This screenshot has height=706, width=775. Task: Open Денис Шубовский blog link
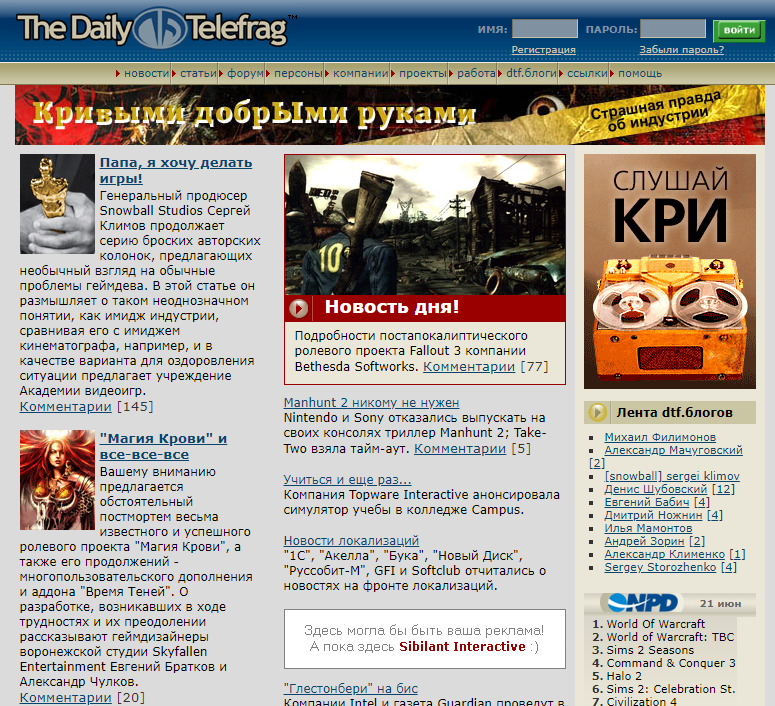click(655, 489)
